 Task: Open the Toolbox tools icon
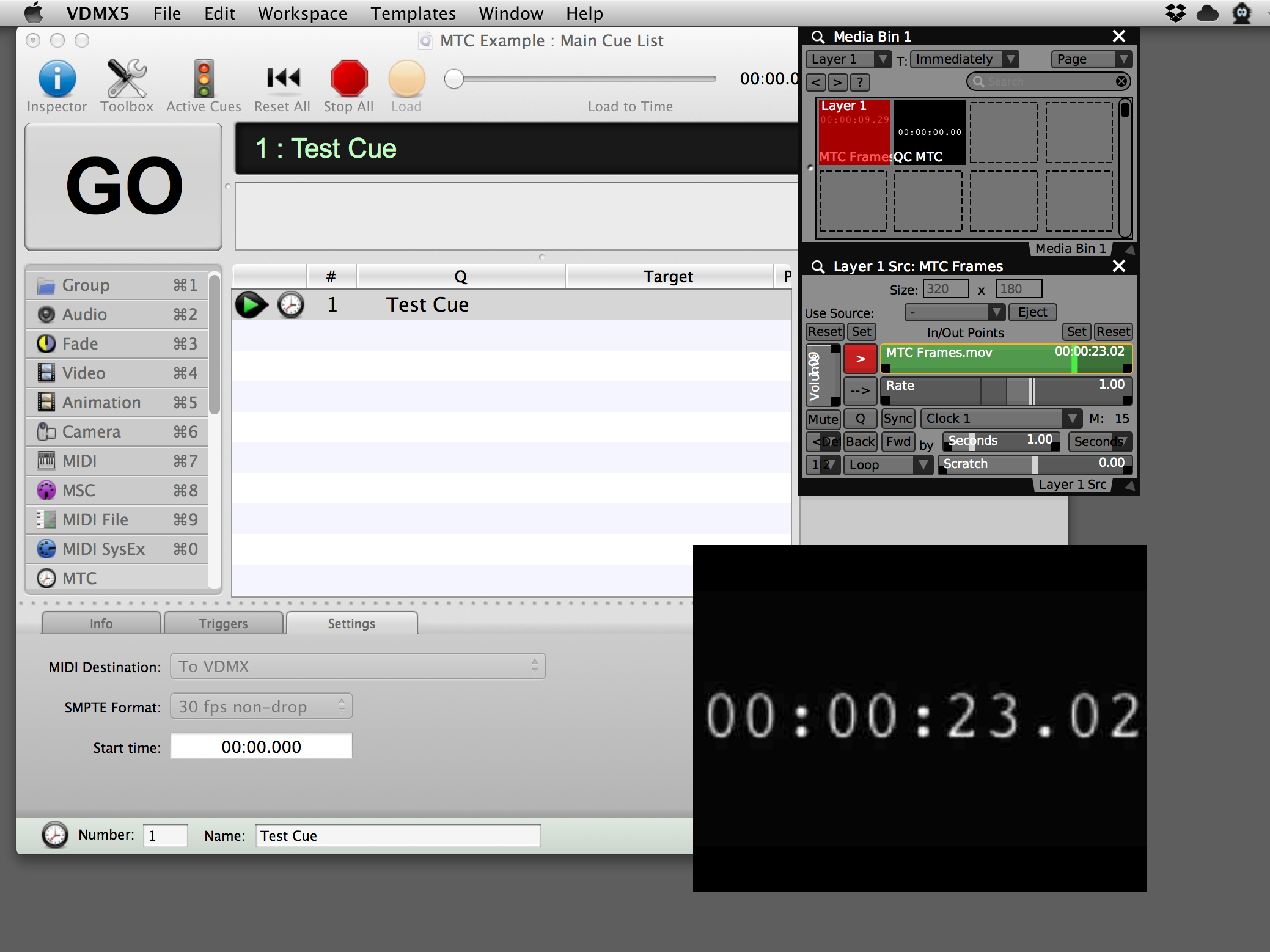coord(127,78)
